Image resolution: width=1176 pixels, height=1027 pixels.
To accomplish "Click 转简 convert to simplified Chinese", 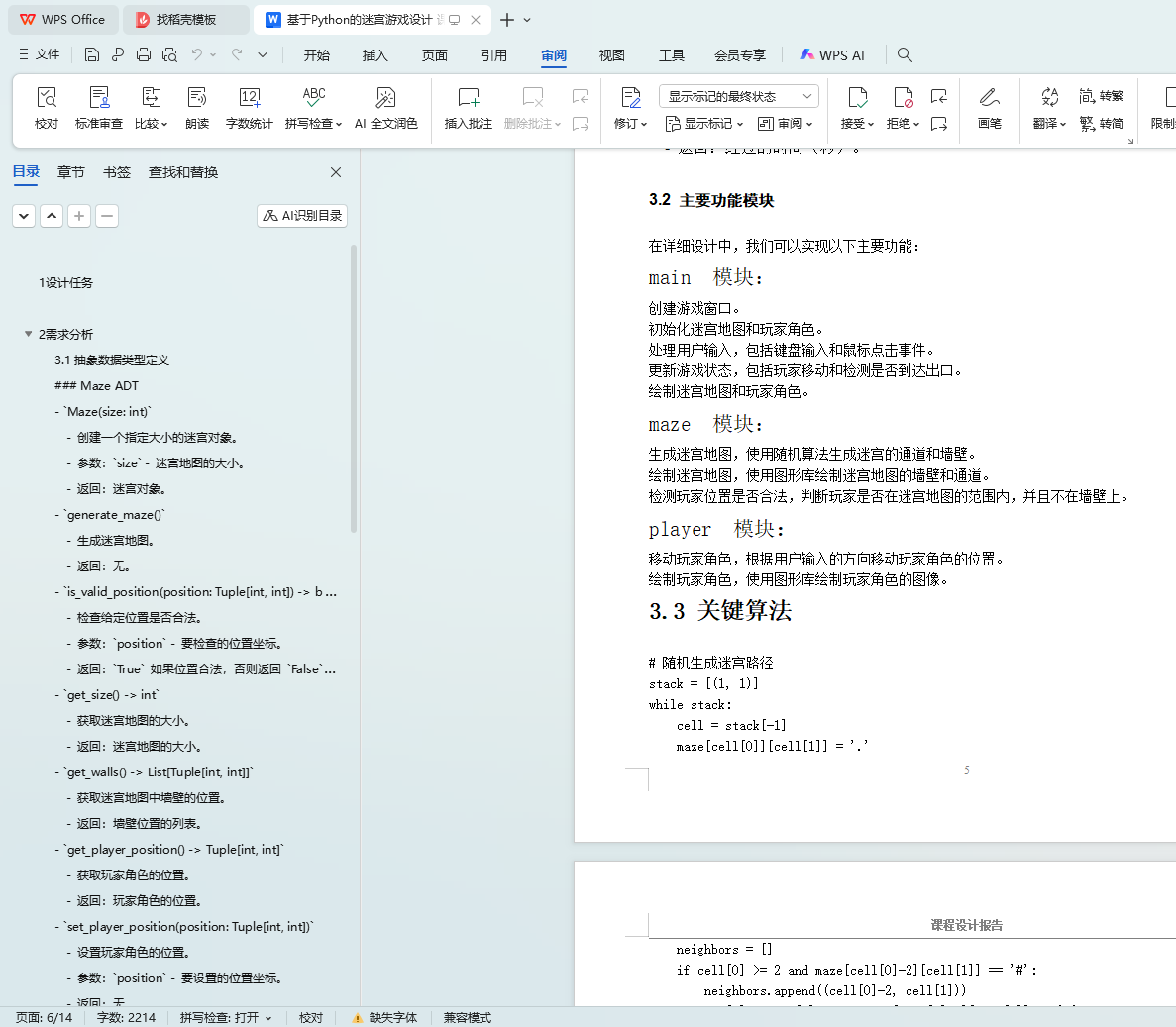I will coord(1101,123).
